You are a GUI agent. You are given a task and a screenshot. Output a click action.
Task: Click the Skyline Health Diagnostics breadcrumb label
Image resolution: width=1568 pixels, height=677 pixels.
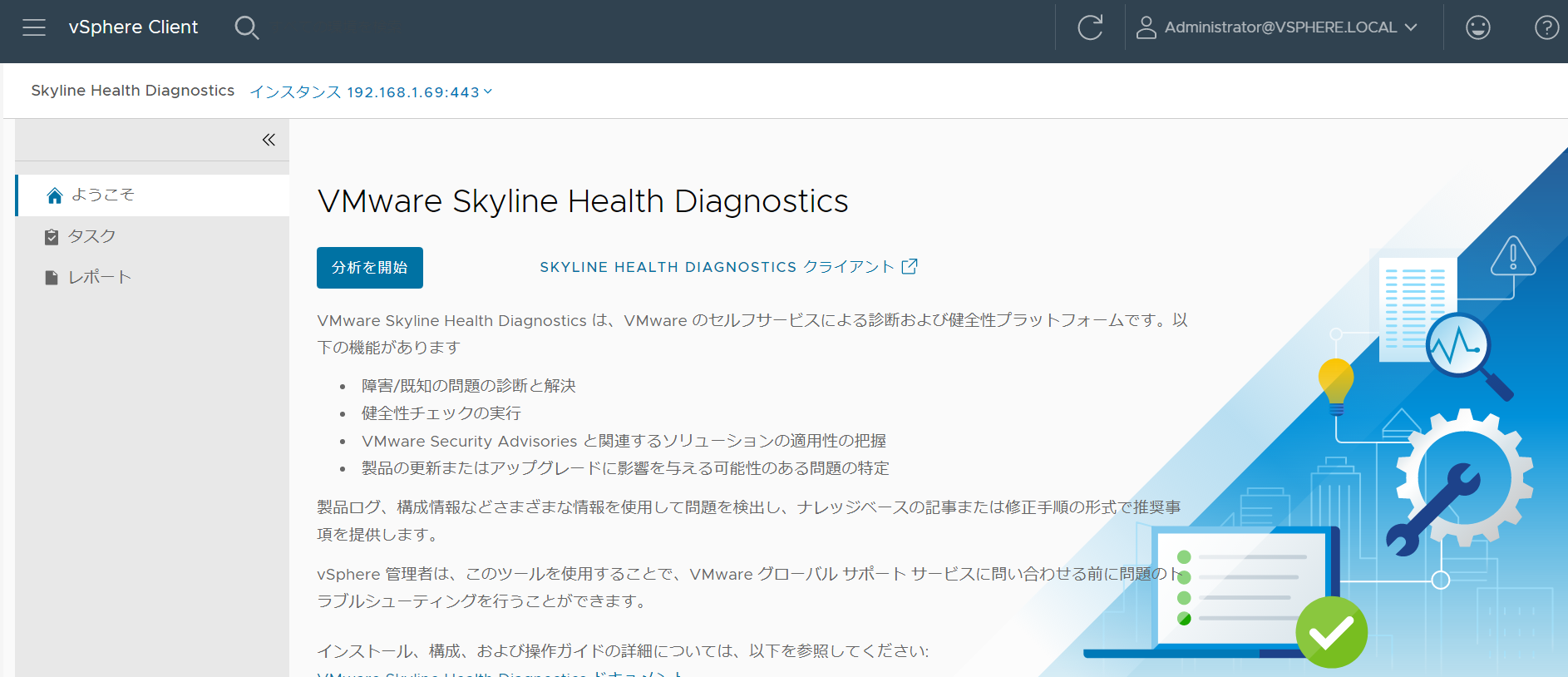[x=133, y=91]
